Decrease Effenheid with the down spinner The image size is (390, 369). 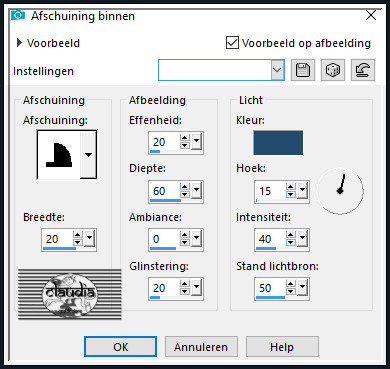[185, 146]
